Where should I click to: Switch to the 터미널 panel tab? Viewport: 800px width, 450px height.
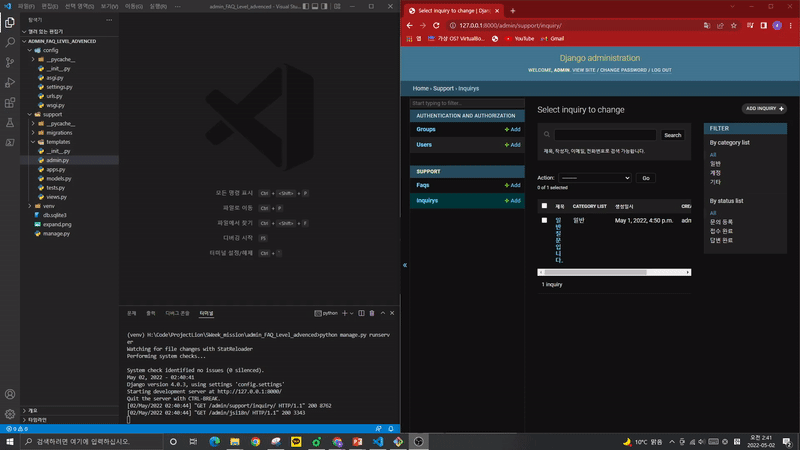point(206,313)
